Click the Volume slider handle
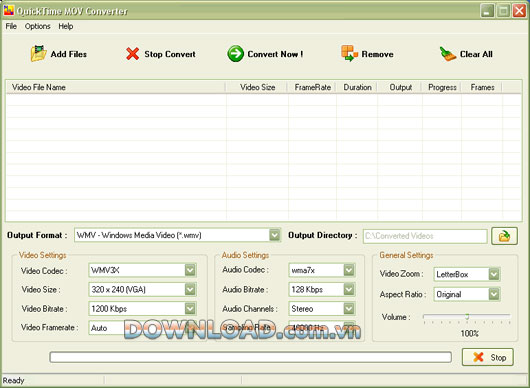 click(467, 316)
